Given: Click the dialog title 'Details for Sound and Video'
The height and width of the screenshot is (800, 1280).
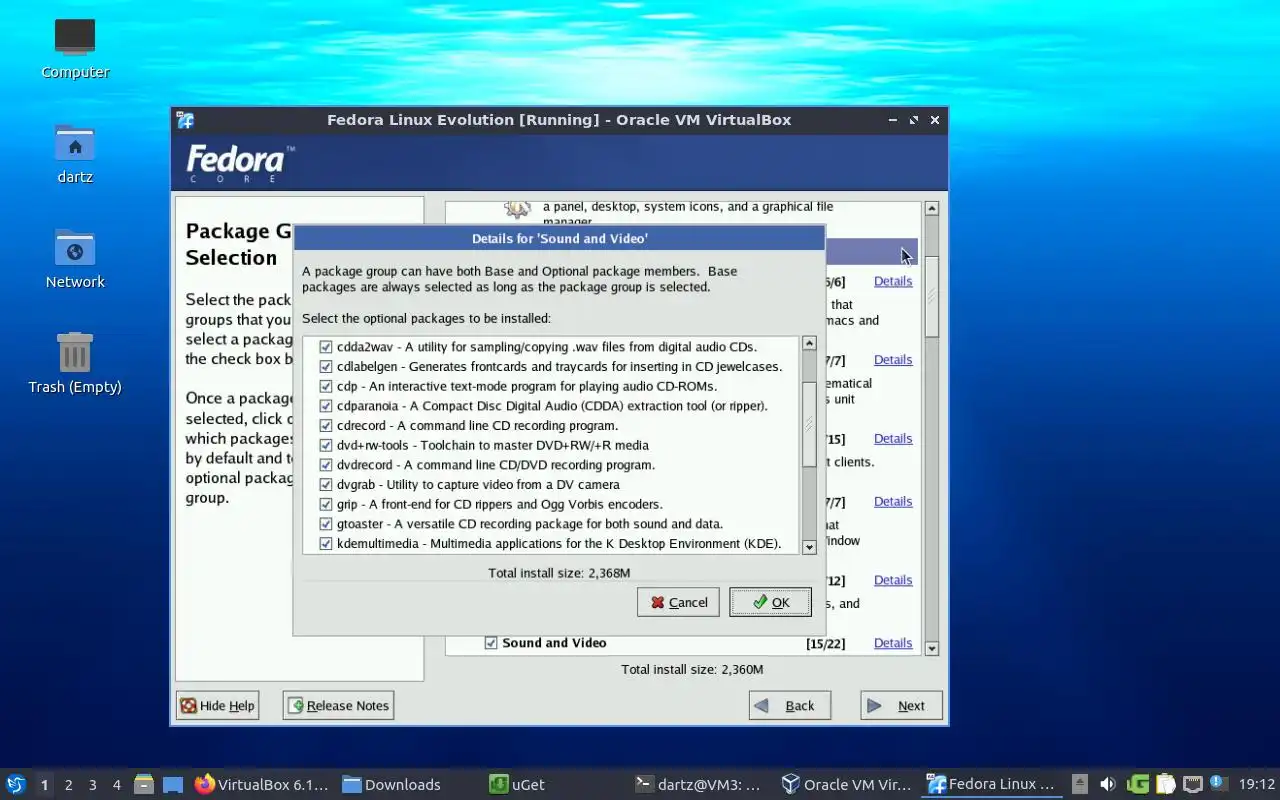Looking at the screenshot, I should tap(559, 238).
